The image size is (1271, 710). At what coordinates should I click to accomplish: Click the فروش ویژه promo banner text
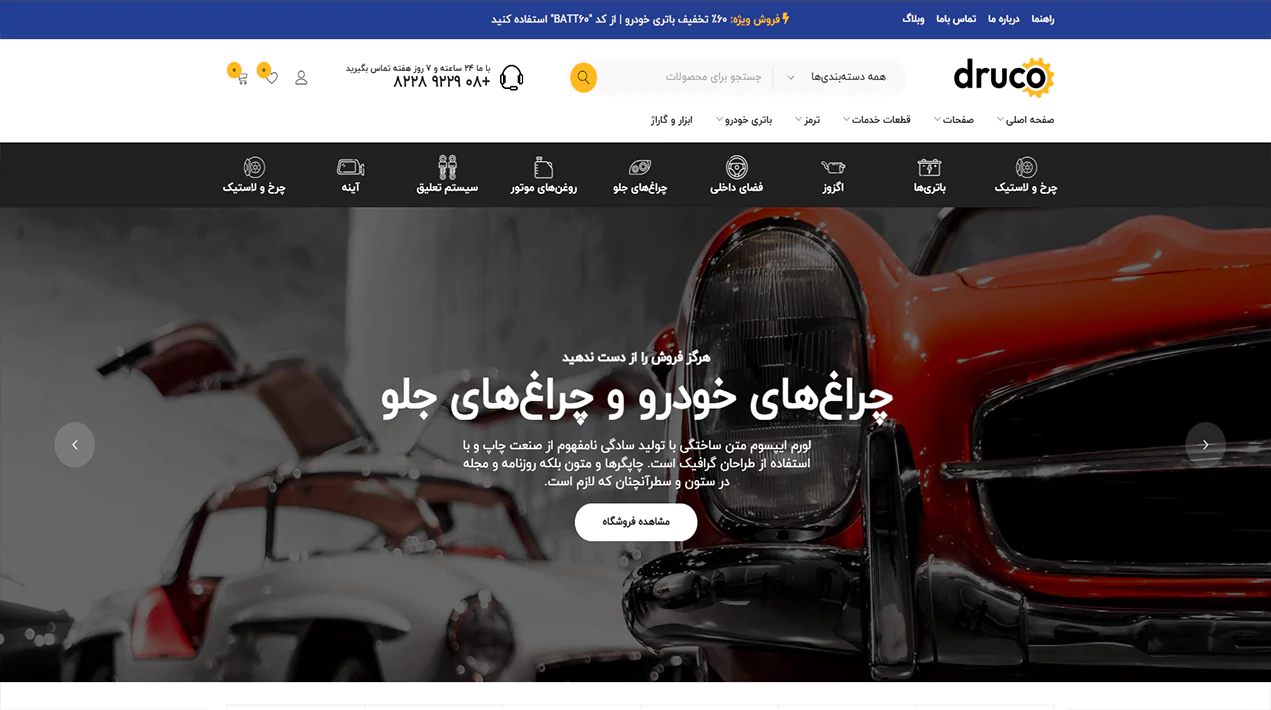coord(641,19)
